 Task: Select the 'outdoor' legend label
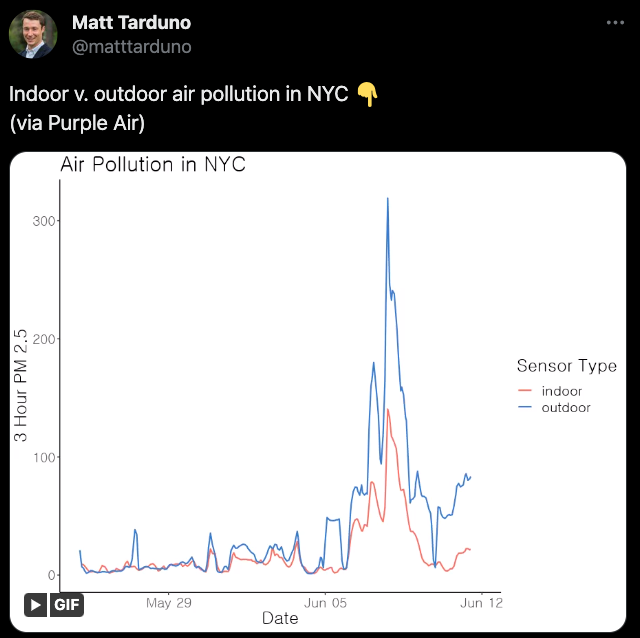[x=566, y=407]
